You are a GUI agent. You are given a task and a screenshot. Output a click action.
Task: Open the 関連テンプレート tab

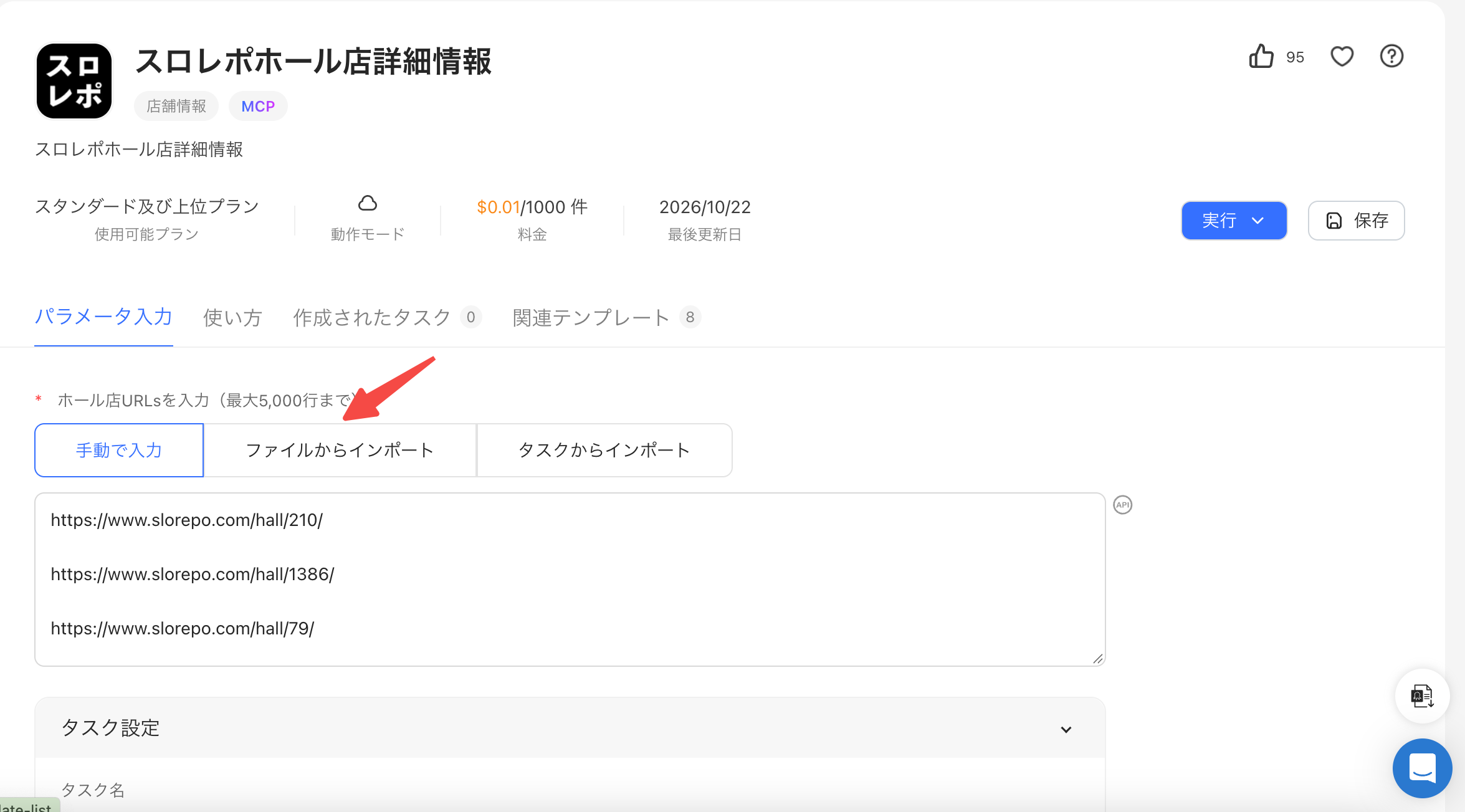(x=606, y=318)
